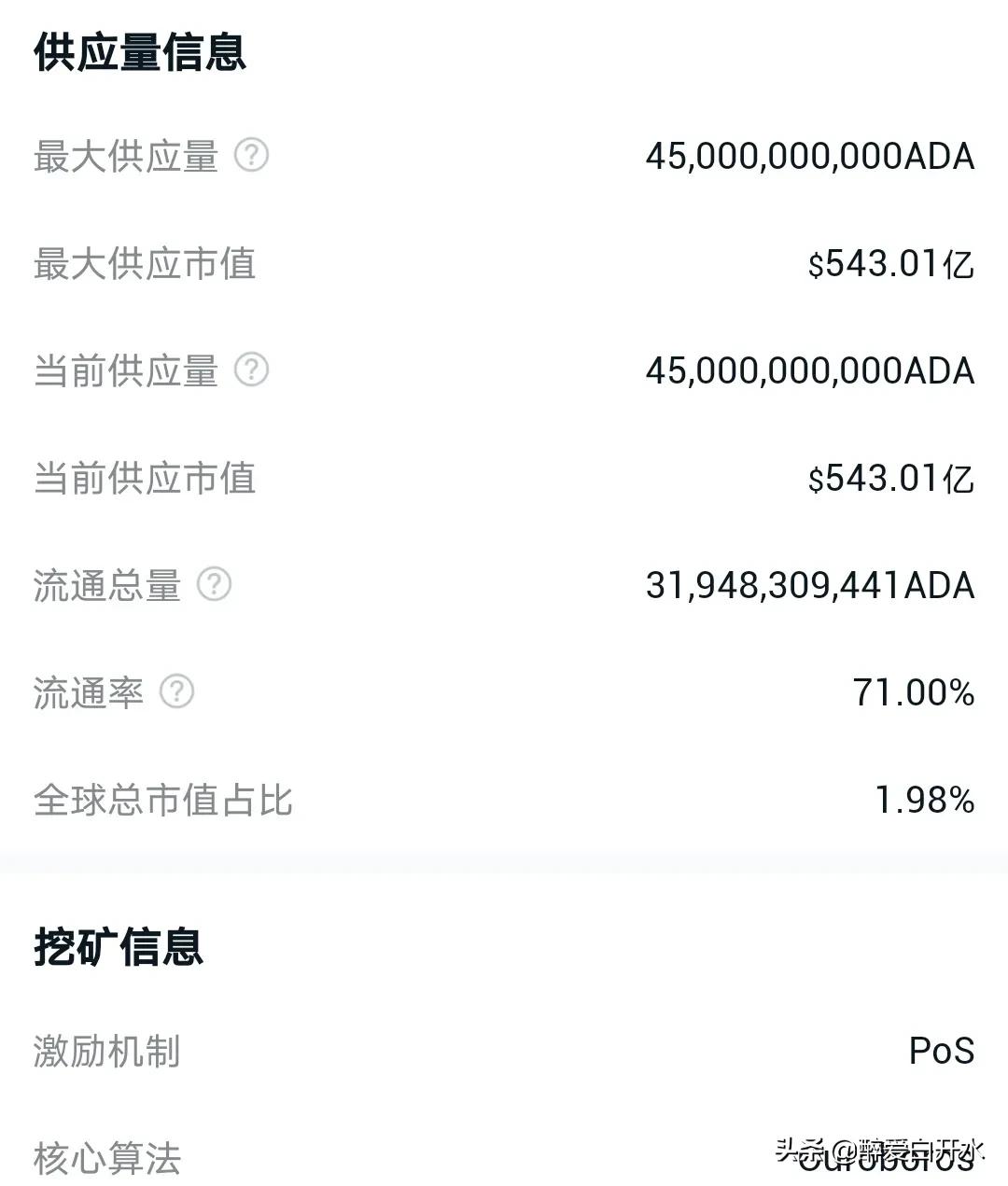1008x1186 pixels.
Task: Tap the 全球总市值占比 label
Action: (163, 800)
